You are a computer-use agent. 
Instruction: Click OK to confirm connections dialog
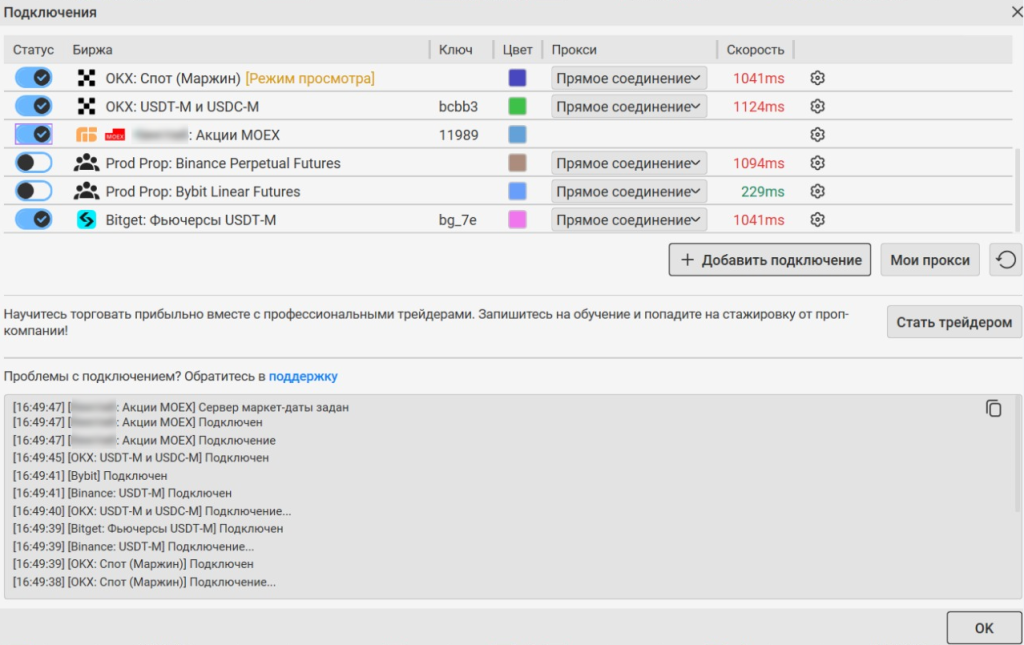tap(984, 628)
